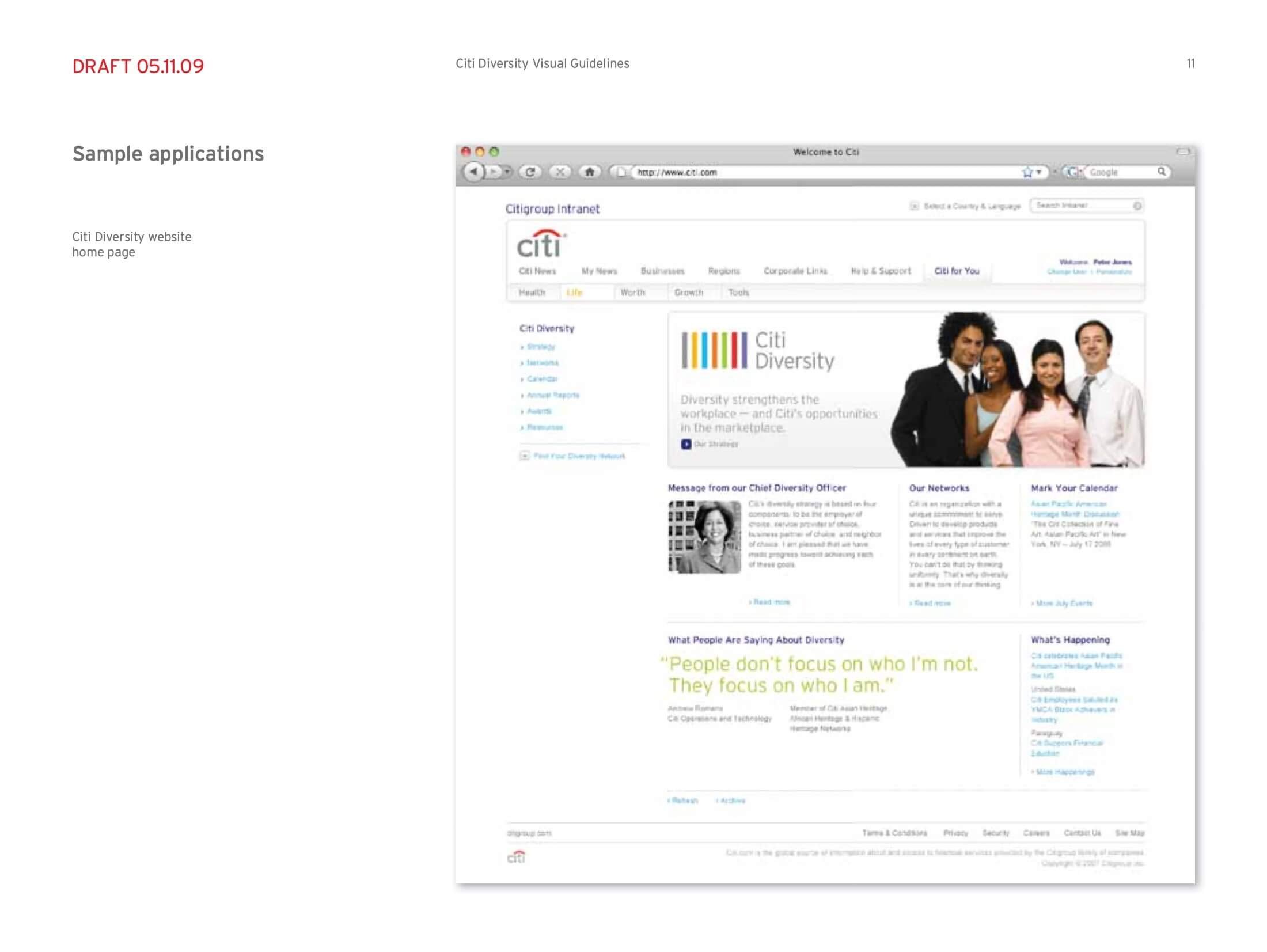This screenshot has height=952, width=1267.
Task: Click Read more under Chief Diversity Officer message
Action: point(769,602)
